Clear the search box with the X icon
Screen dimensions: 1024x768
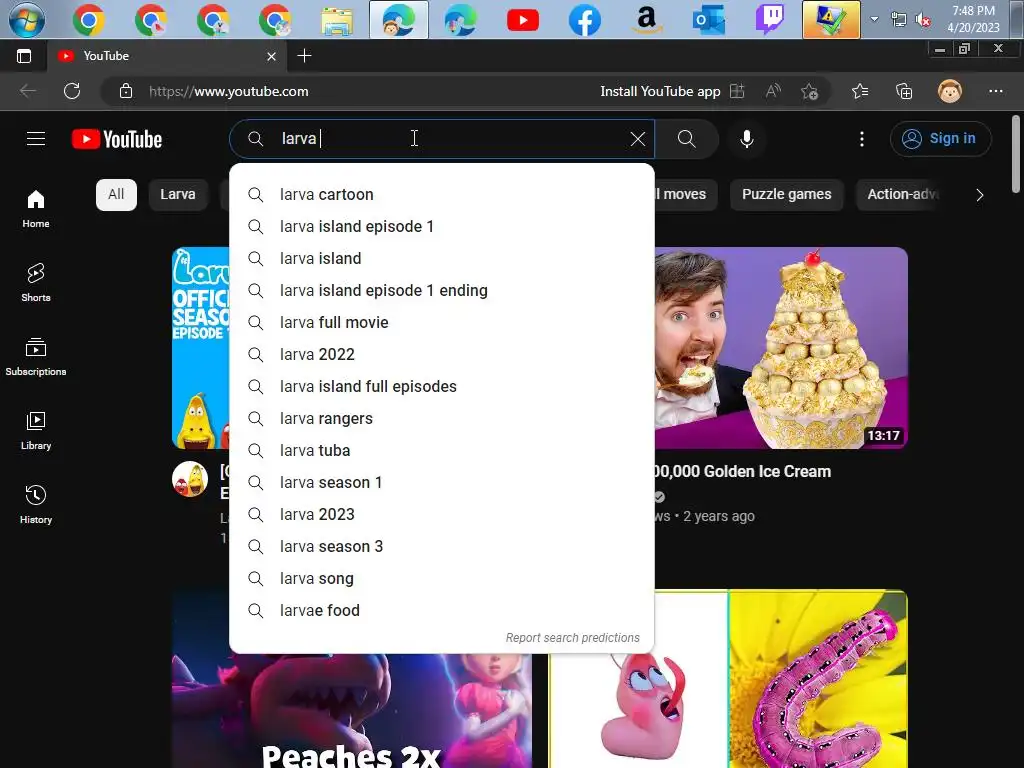637,138
